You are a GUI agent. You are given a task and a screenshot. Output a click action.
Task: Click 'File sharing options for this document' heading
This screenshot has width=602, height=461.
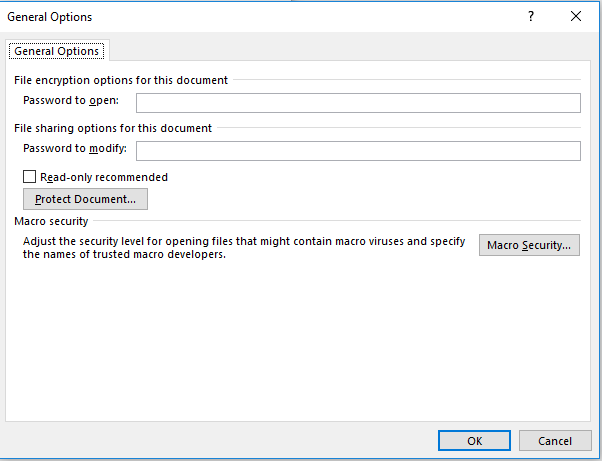click(x=113, y=128)
